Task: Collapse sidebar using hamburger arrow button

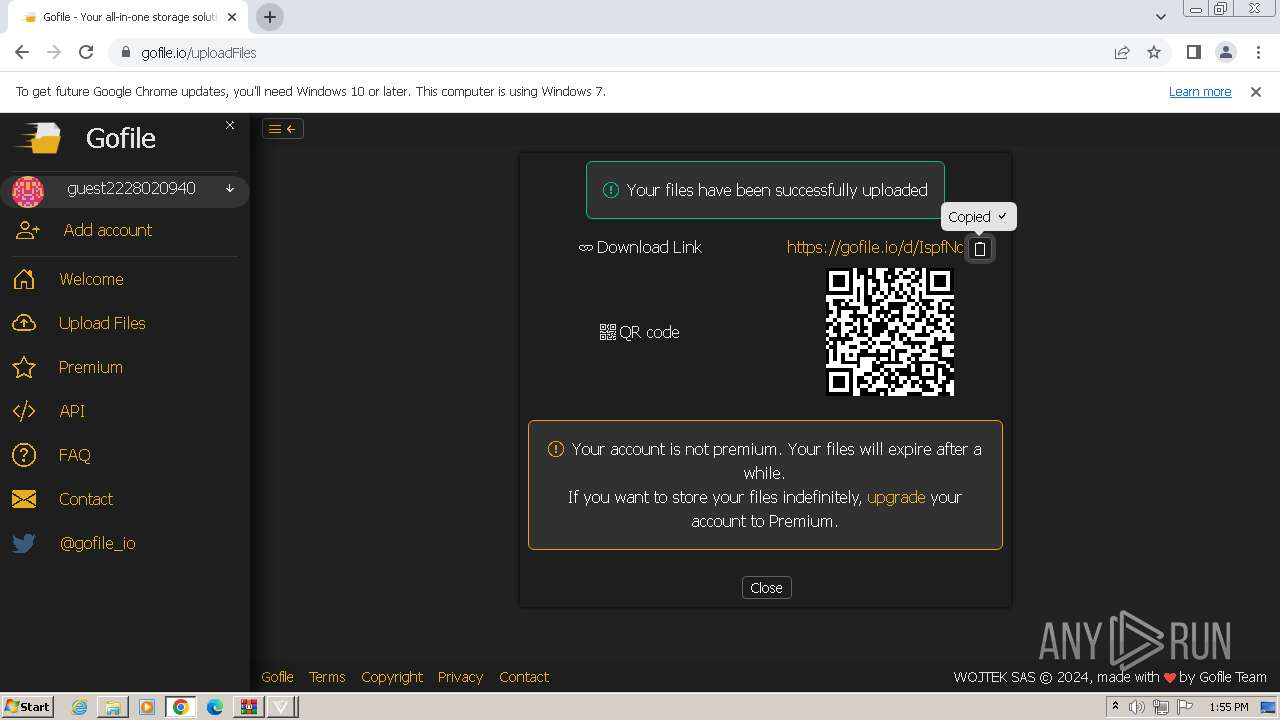Action: pos(283,128)
